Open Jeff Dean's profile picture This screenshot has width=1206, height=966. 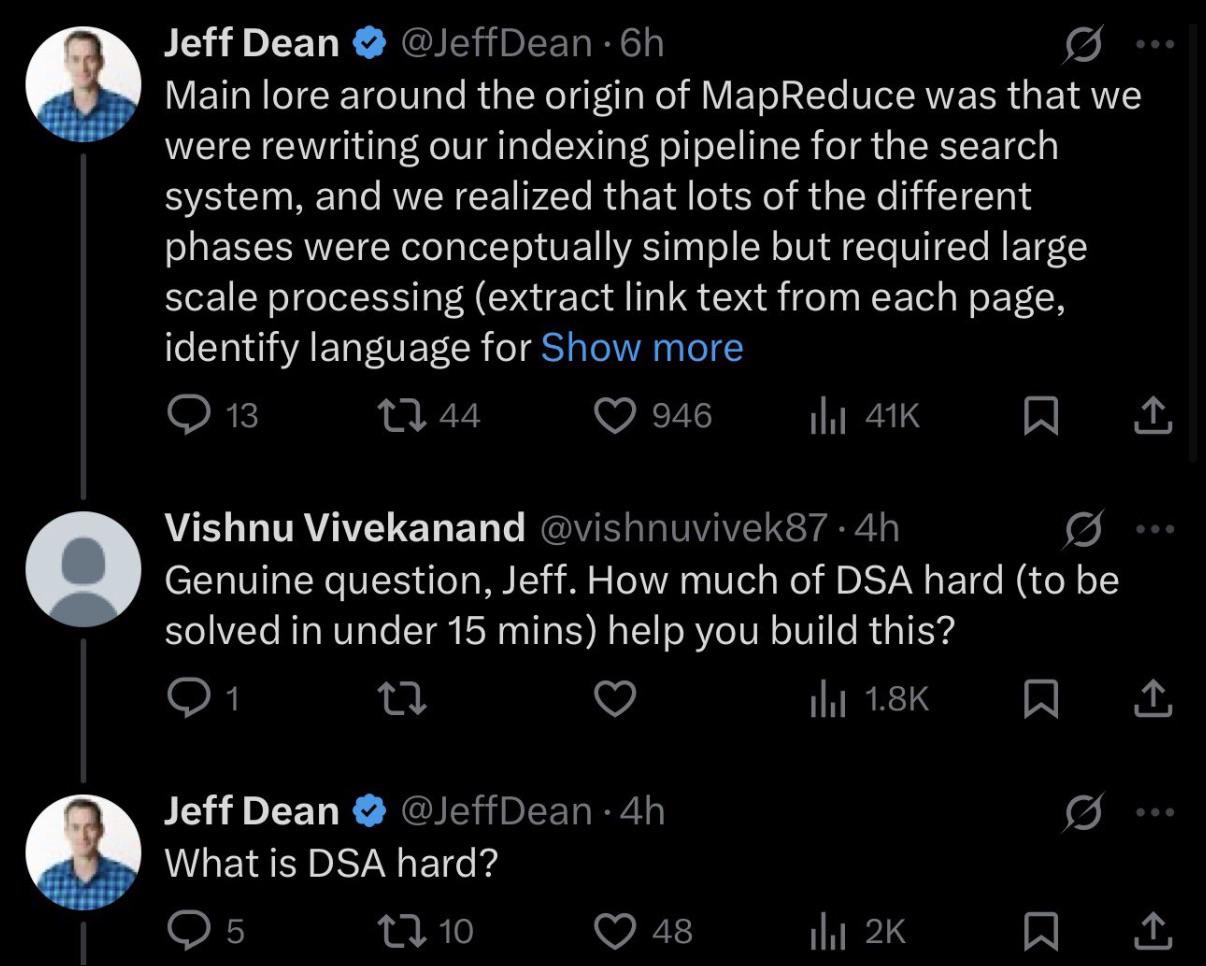click(85, 84)
